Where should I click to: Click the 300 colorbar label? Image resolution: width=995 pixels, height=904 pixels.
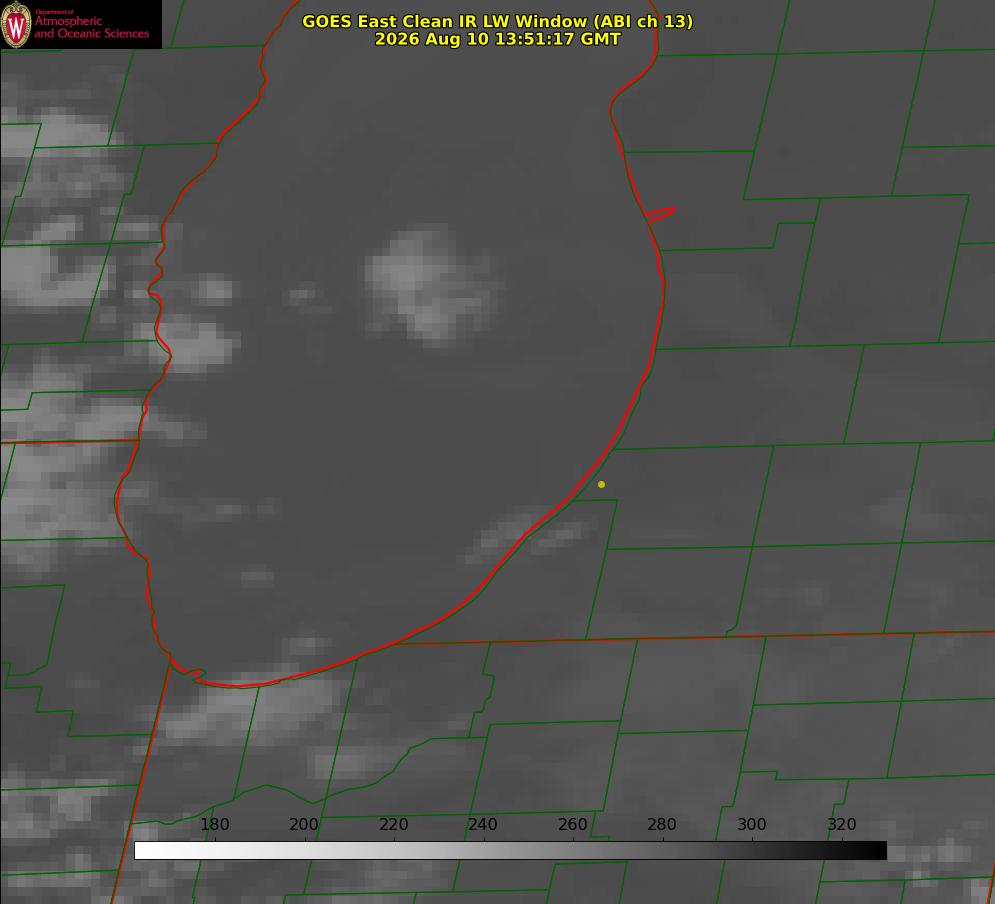(752, 824)
